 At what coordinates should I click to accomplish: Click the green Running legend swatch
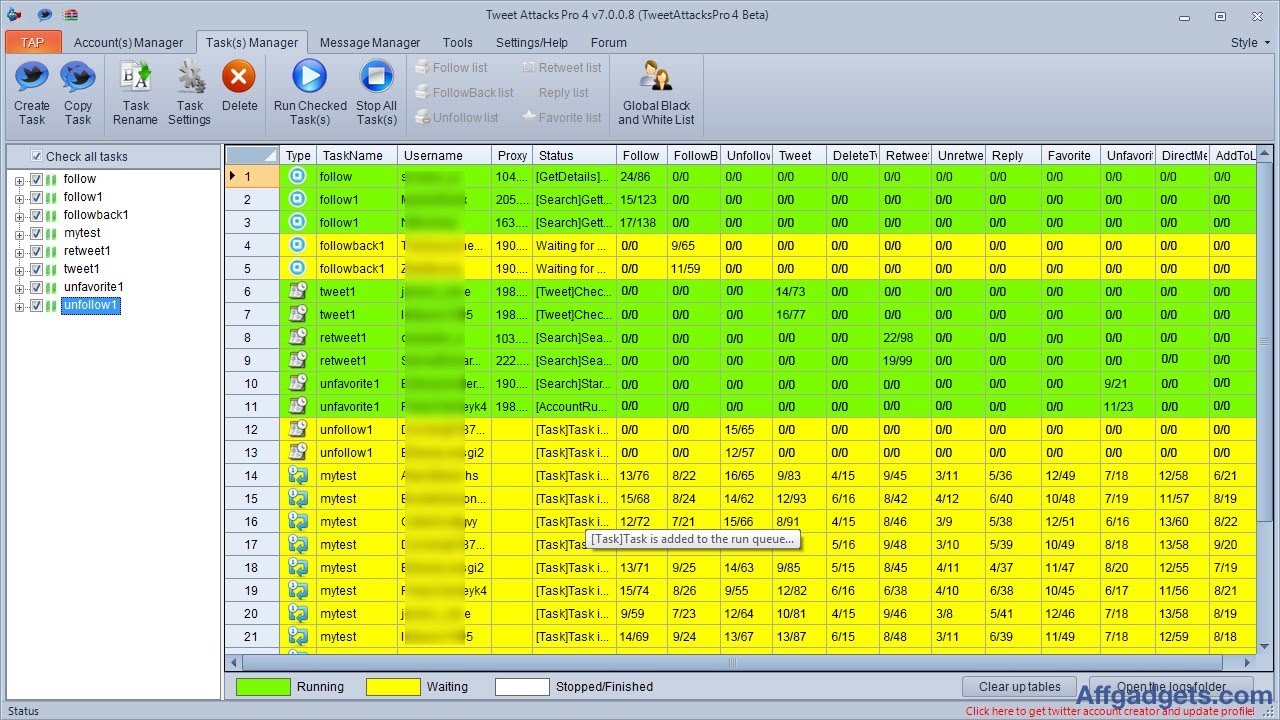[263, 687]
